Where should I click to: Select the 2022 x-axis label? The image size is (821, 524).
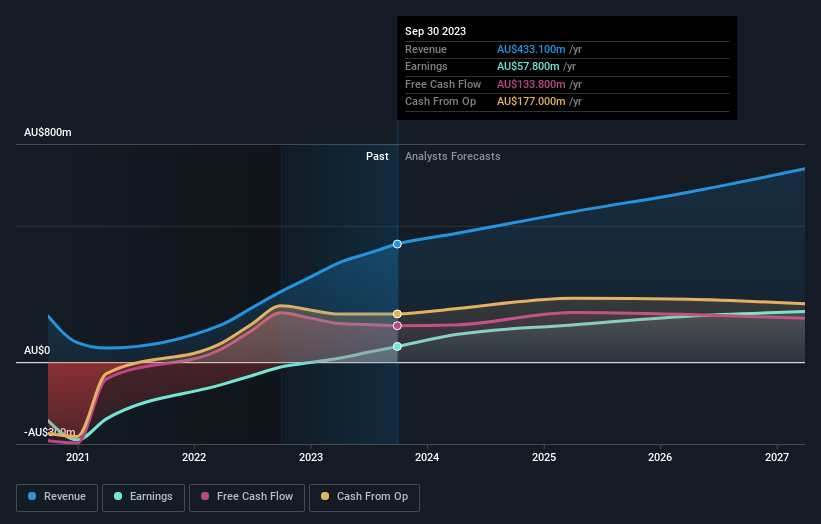194,457
